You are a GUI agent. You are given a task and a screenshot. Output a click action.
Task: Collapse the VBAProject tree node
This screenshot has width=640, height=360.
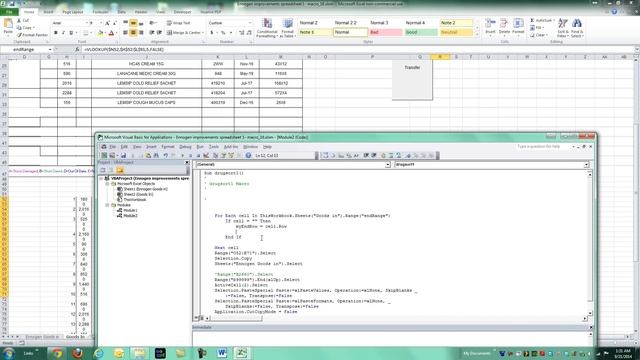pos(101,178)
